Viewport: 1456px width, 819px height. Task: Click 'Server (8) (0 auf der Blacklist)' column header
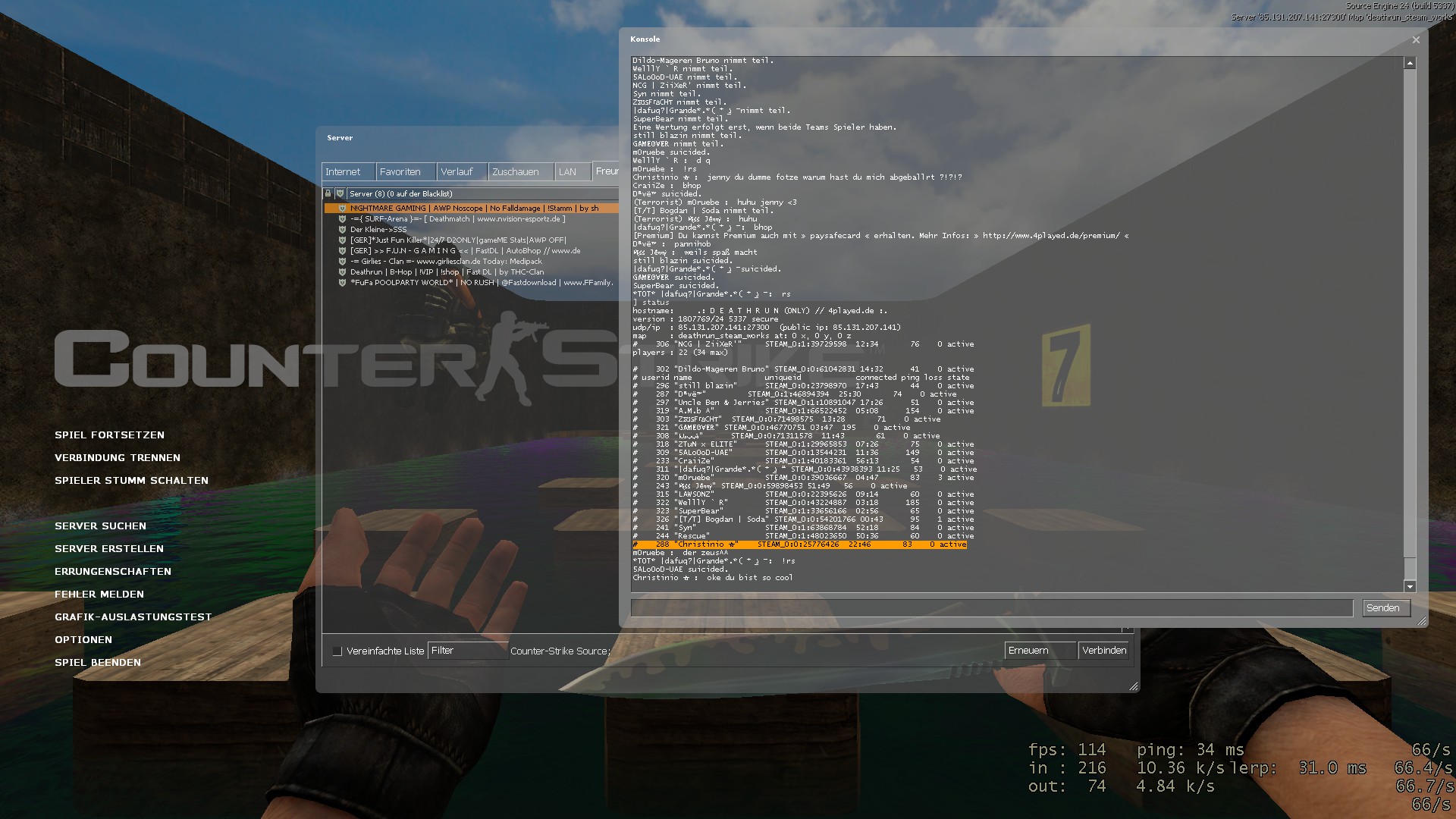click(x=483, y=194)
